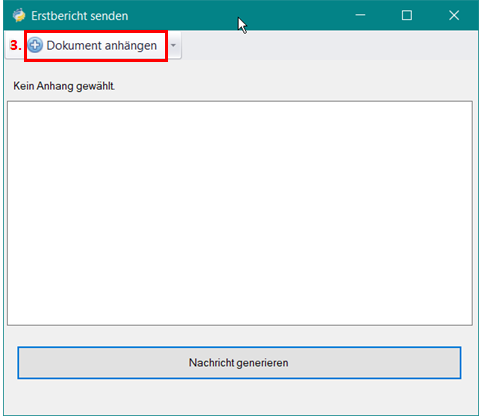Generate the message with Nachricht generieren

239,363
